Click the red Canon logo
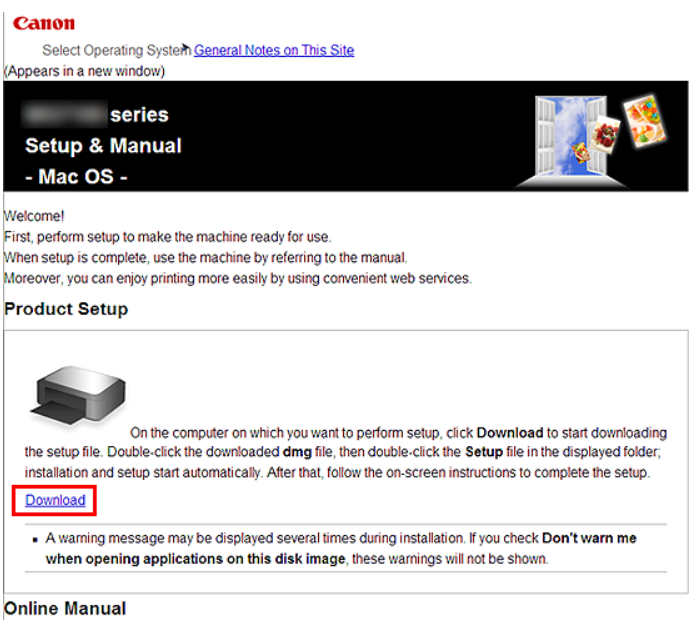The height and width of the screenshot is (637, 692). pos(44,23)
